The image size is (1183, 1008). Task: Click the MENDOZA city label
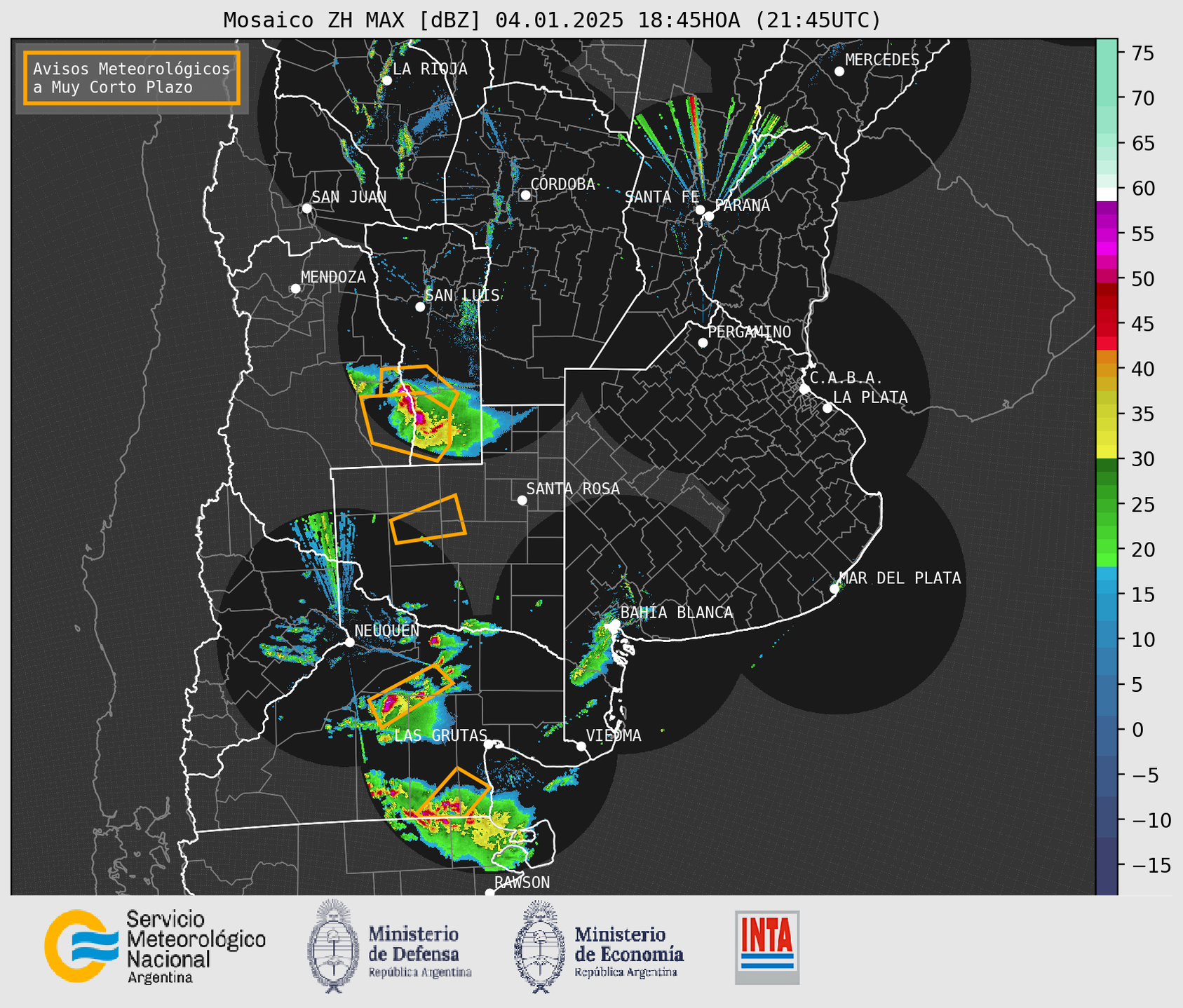click(x=333, y=278)
